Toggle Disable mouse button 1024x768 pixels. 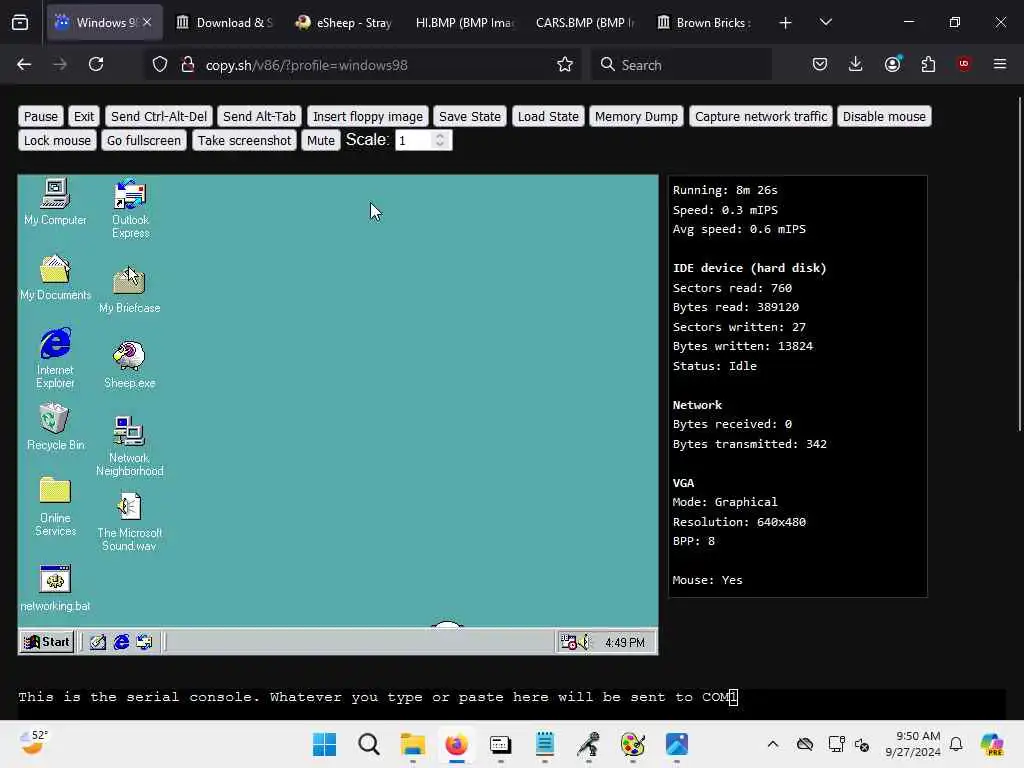(x=884, y=116)
